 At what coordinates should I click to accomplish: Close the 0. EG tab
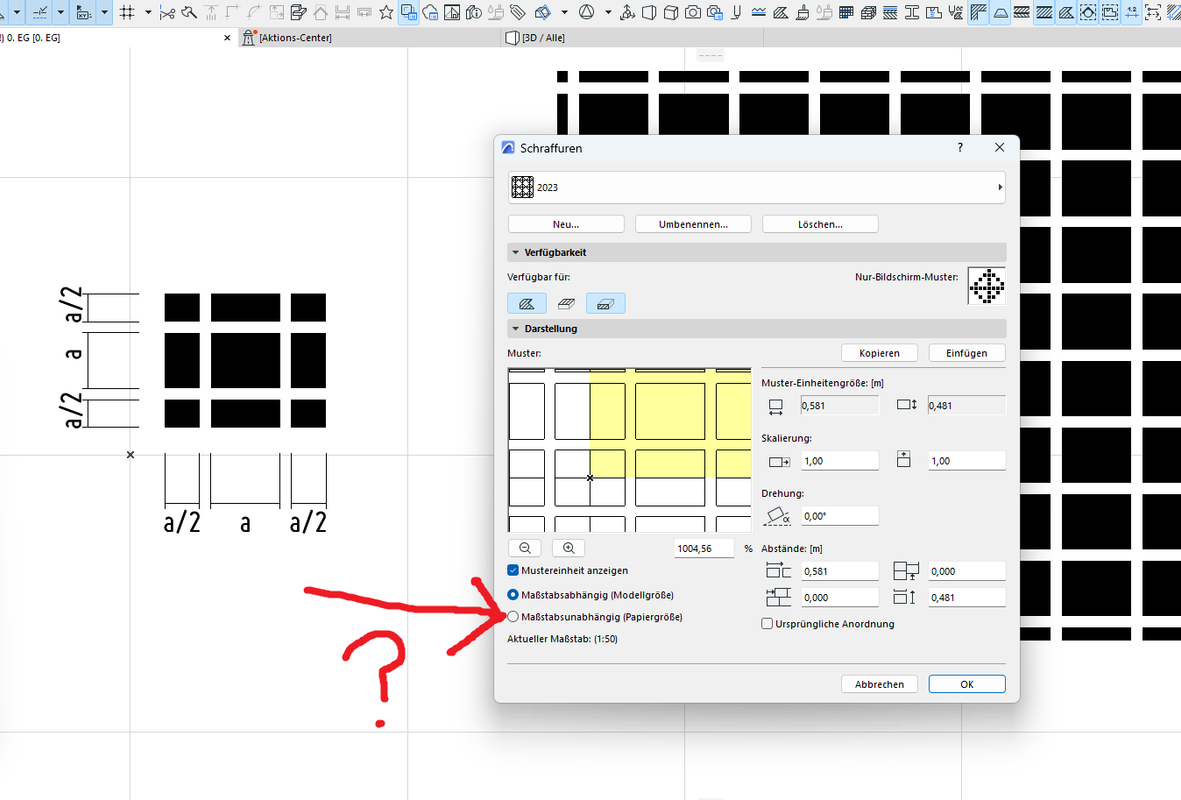(x=227, y=38)
